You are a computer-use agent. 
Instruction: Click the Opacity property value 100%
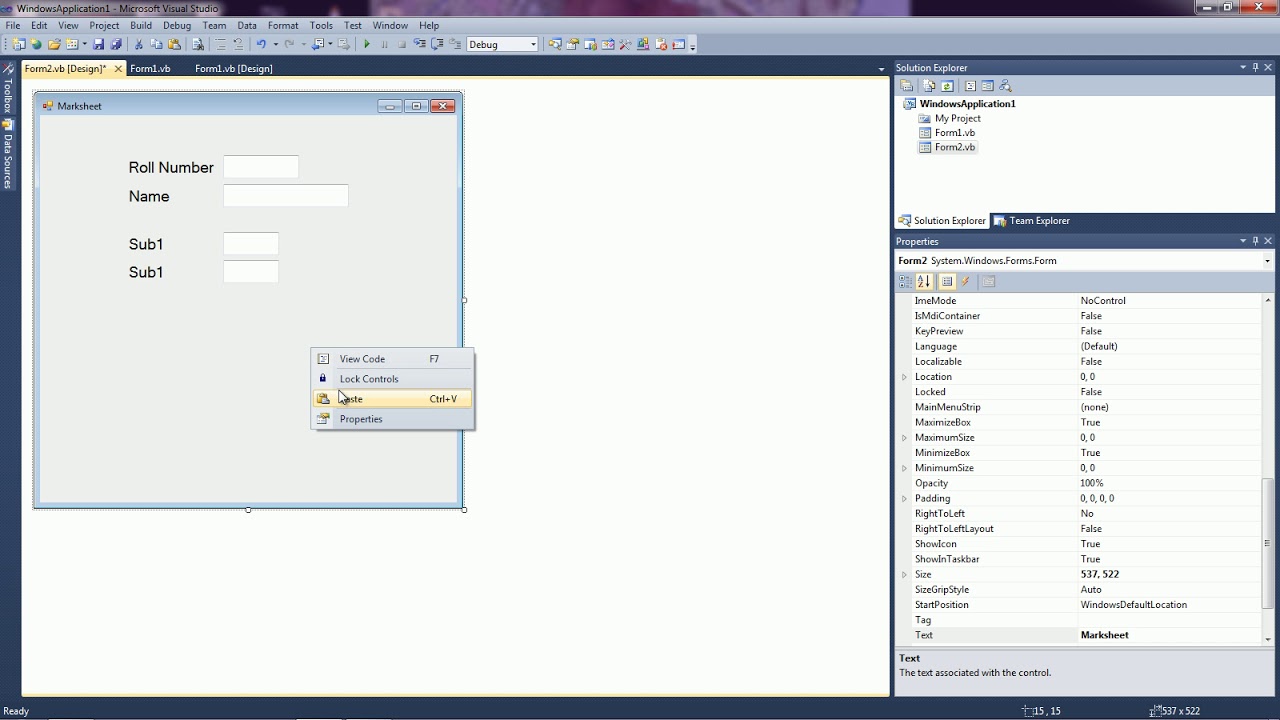[1169, 483]
